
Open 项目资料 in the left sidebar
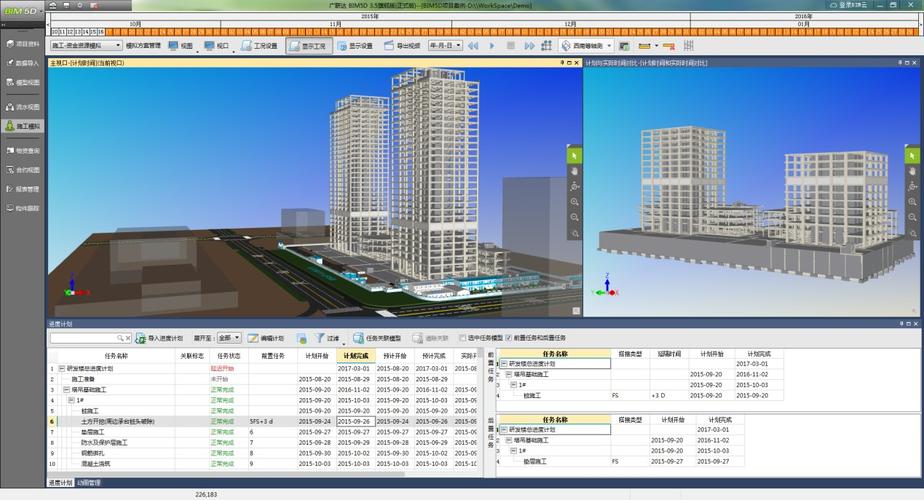click(22, 44)
